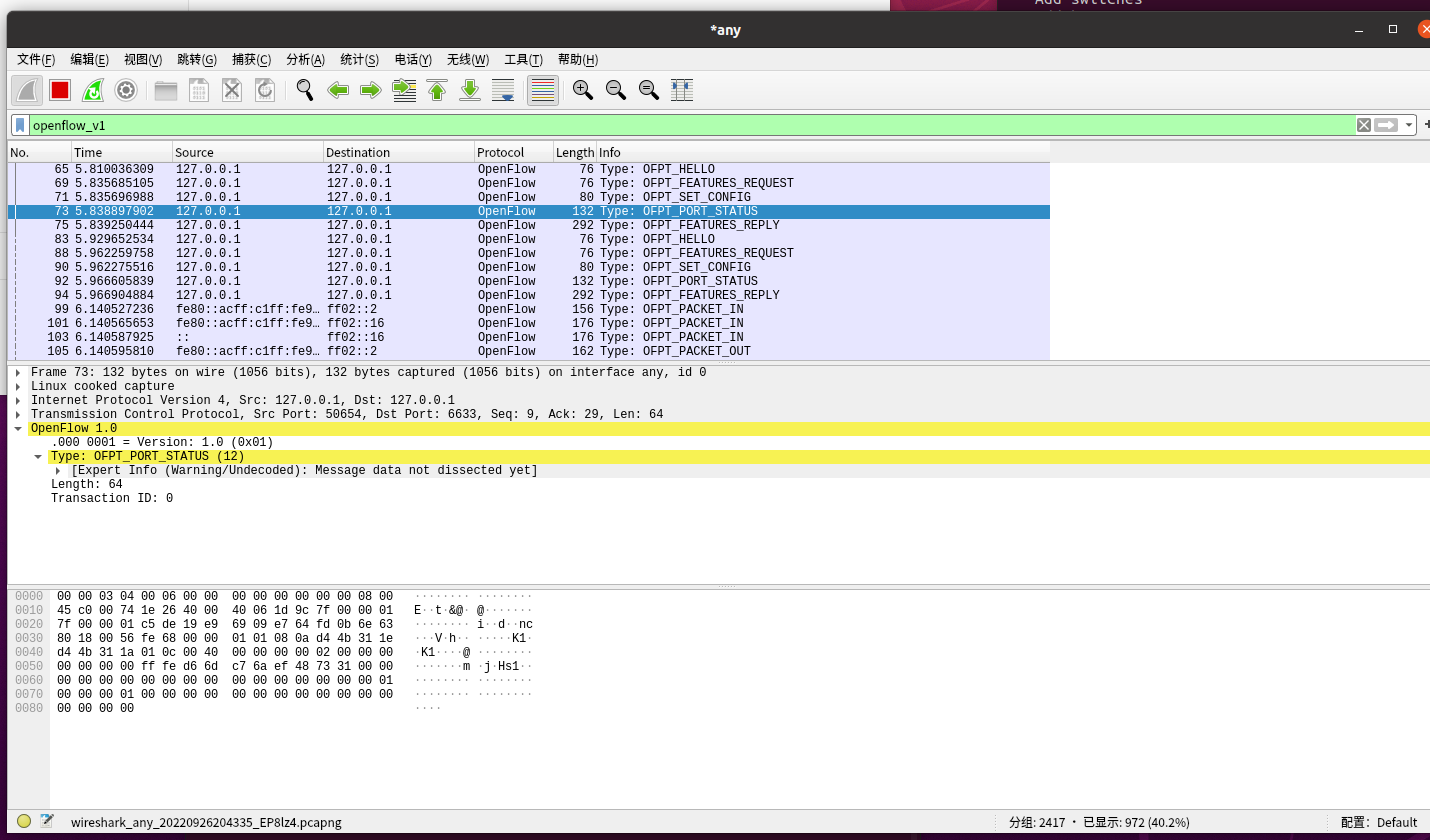The width and height of the screenshot is (1430, 840).
Task: Toggle auto scroll during live capture
Action: pos(503,90)
